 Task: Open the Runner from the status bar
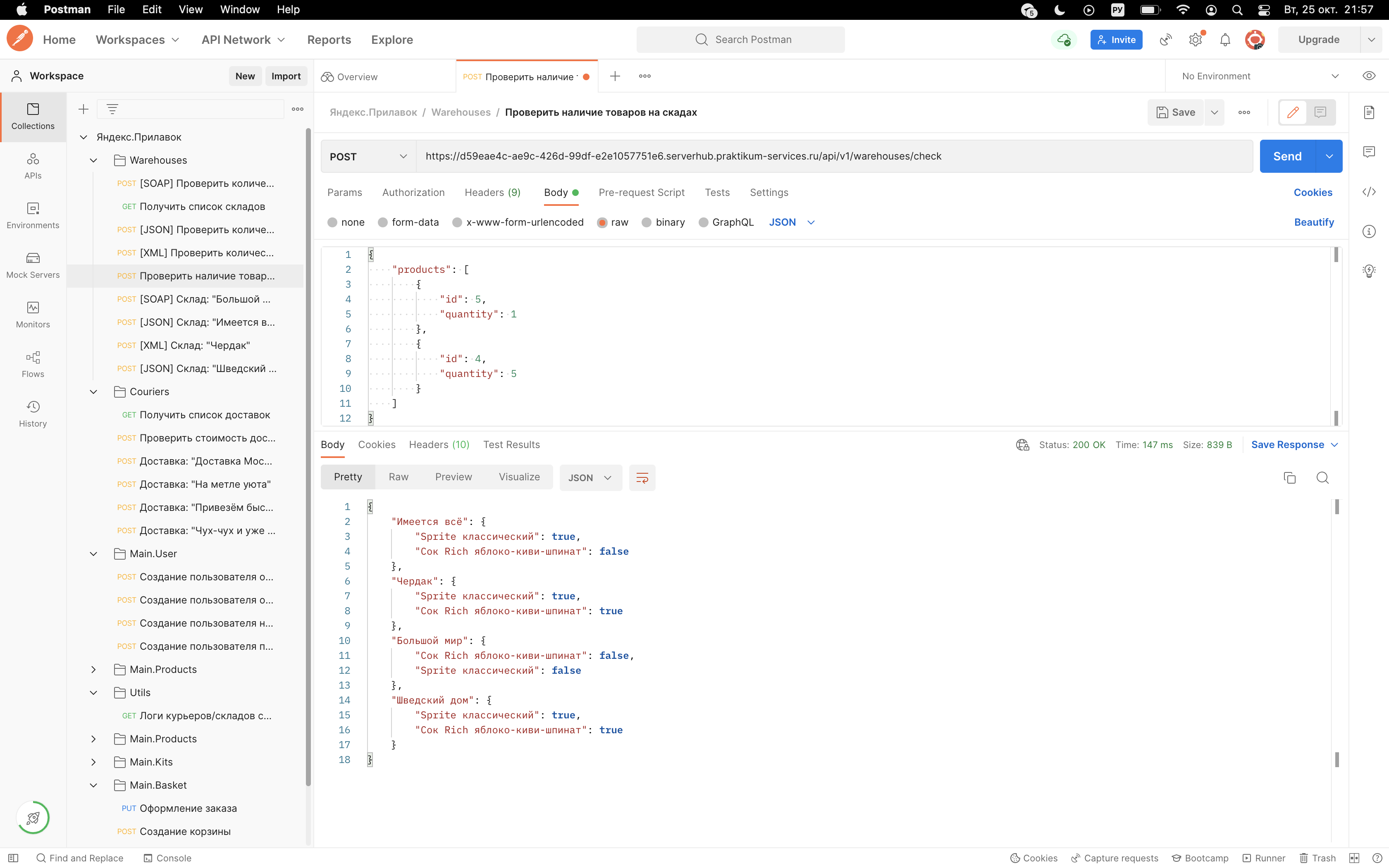click(1265, 857)
